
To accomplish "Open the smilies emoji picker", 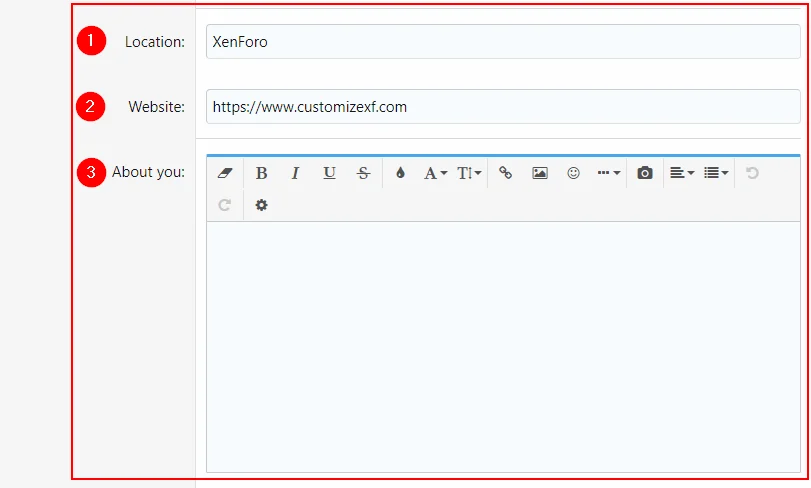I will (x=573, y=173).
